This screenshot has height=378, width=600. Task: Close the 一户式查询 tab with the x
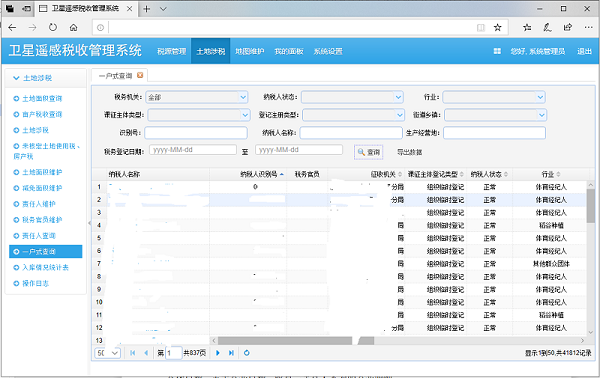pyautogui.click(x=140, y=75)
